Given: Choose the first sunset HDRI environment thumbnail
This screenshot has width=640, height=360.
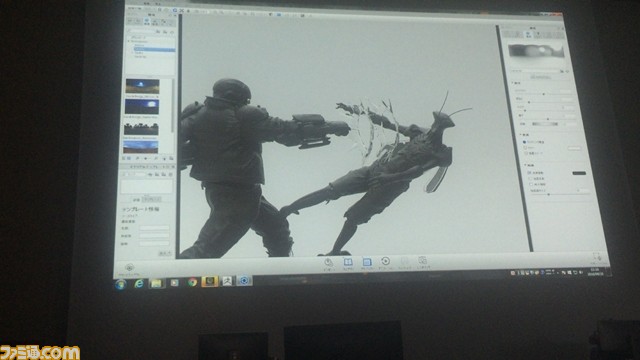Looking at the screenshot, I should click(x=142, y=87).
